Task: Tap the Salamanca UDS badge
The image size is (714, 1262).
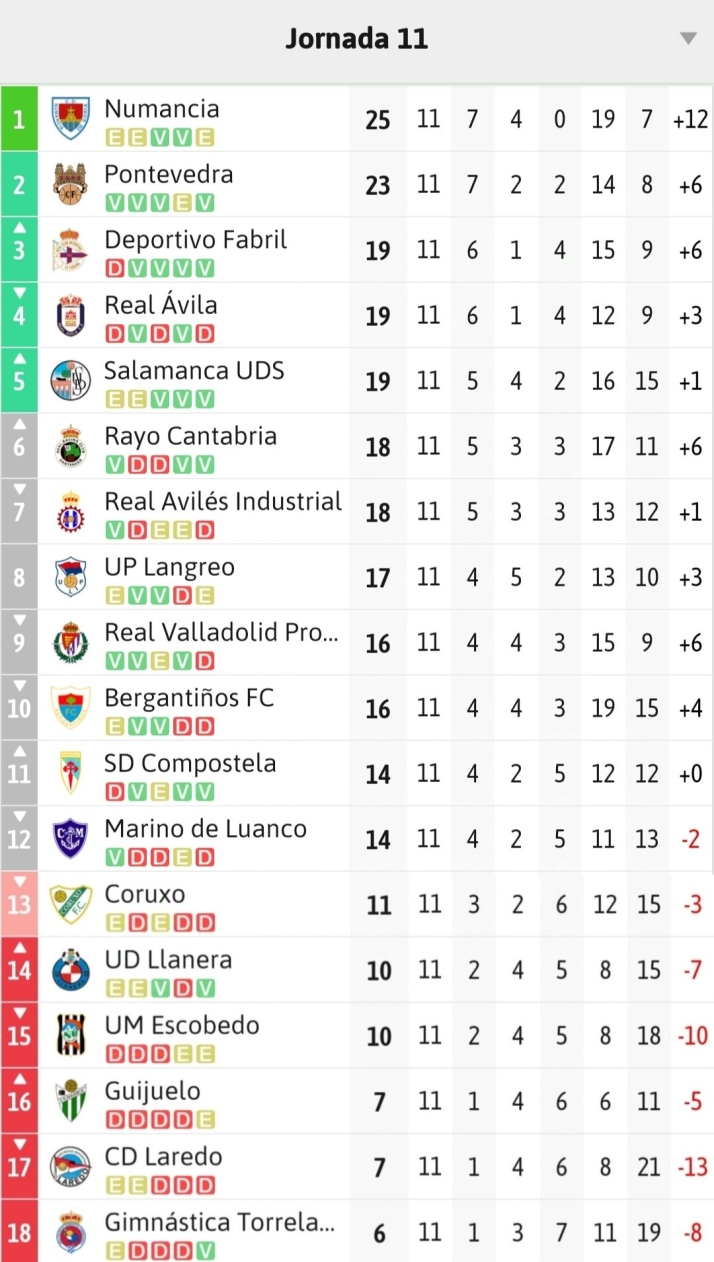Action: pos(70,382)
